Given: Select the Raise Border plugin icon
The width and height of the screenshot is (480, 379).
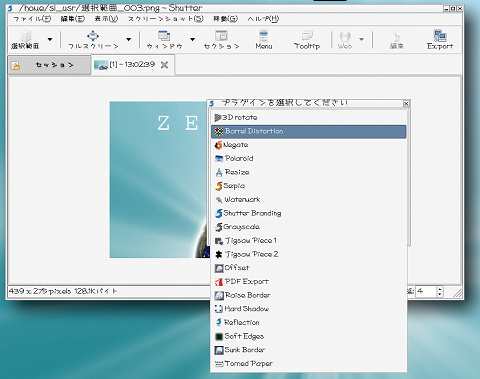Looking at the screenshot, I should coord(219,295).
